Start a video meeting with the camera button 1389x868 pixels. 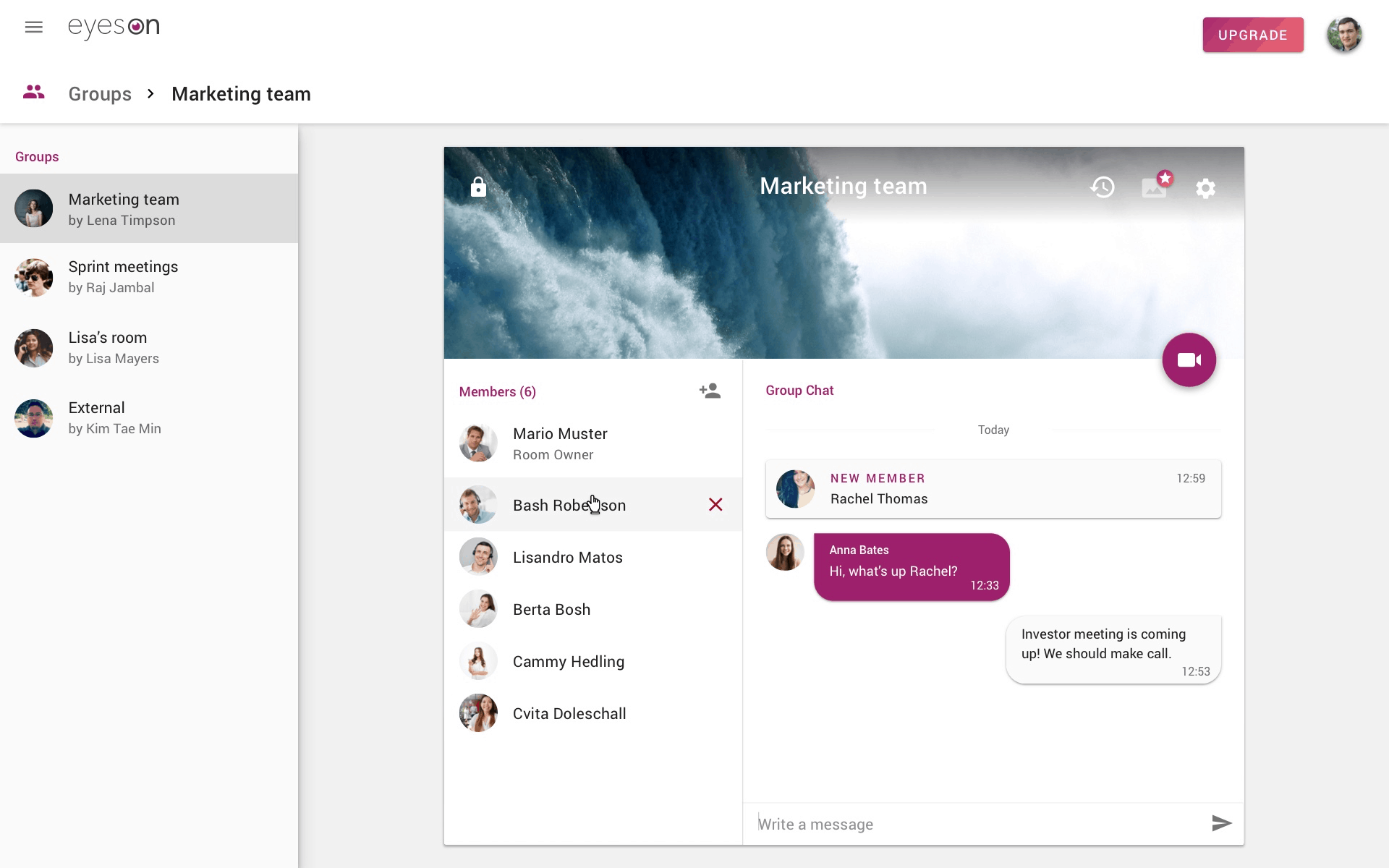pyautogui.click(x=1189, y=359)
